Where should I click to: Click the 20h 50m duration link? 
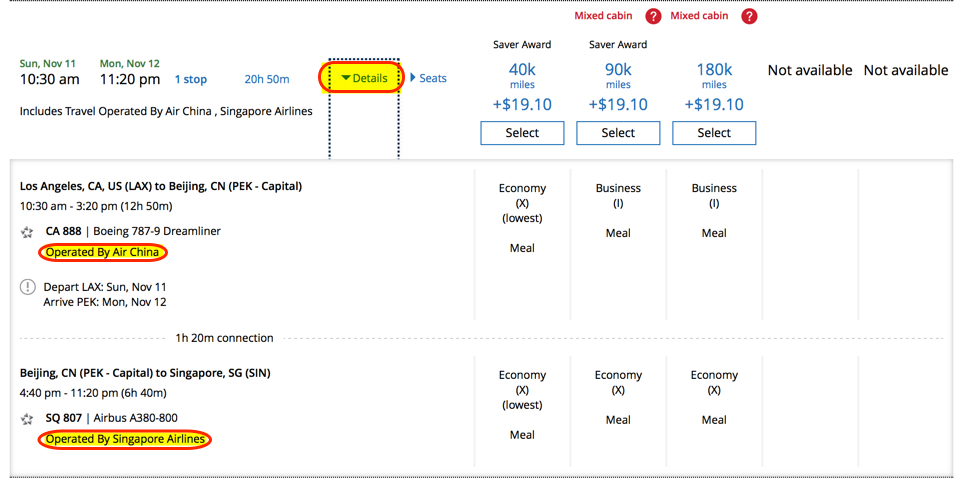pyautogui.click(x=267, y=79)
